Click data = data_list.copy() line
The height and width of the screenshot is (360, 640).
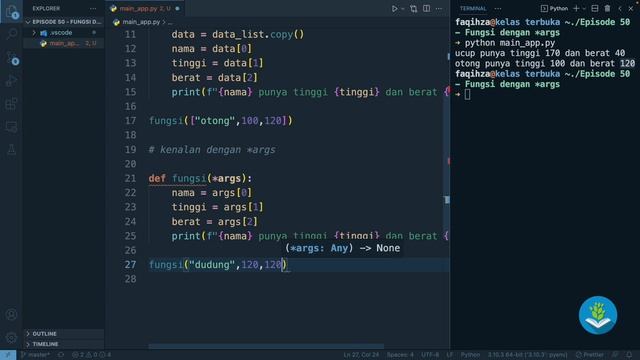[238, 35]
